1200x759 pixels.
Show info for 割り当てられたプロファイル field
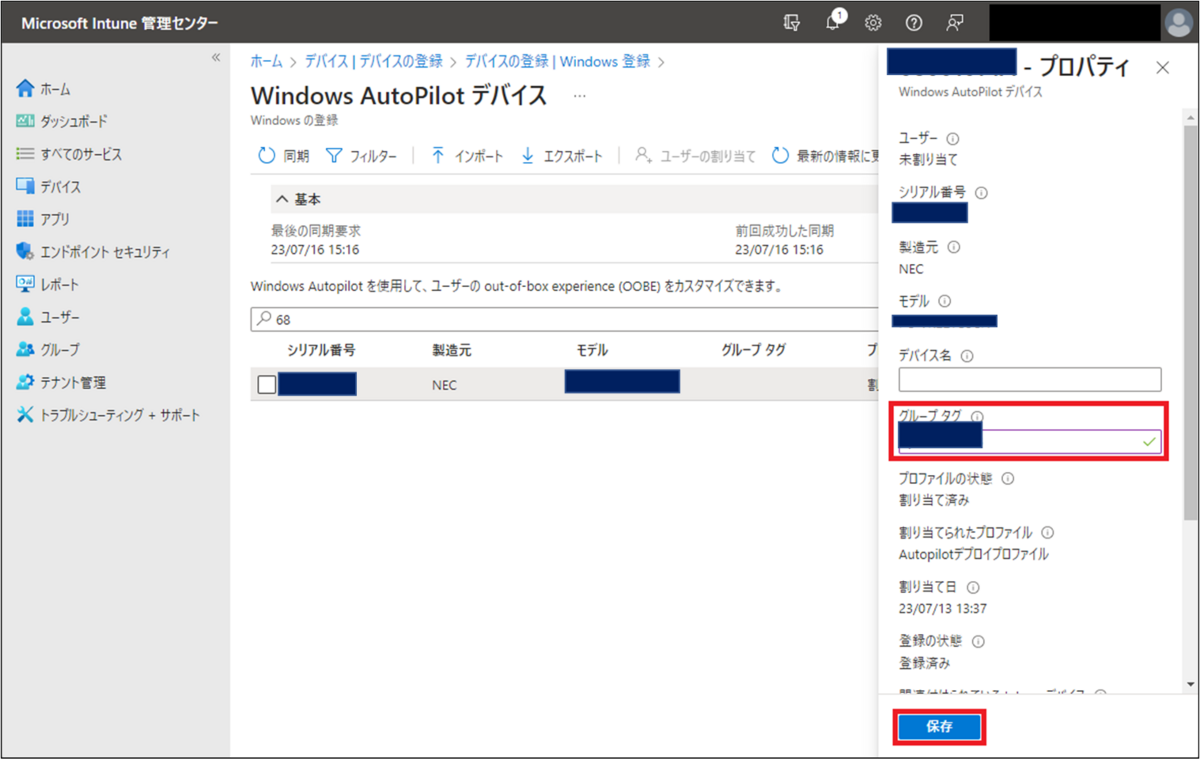[x=1047, y=533]
